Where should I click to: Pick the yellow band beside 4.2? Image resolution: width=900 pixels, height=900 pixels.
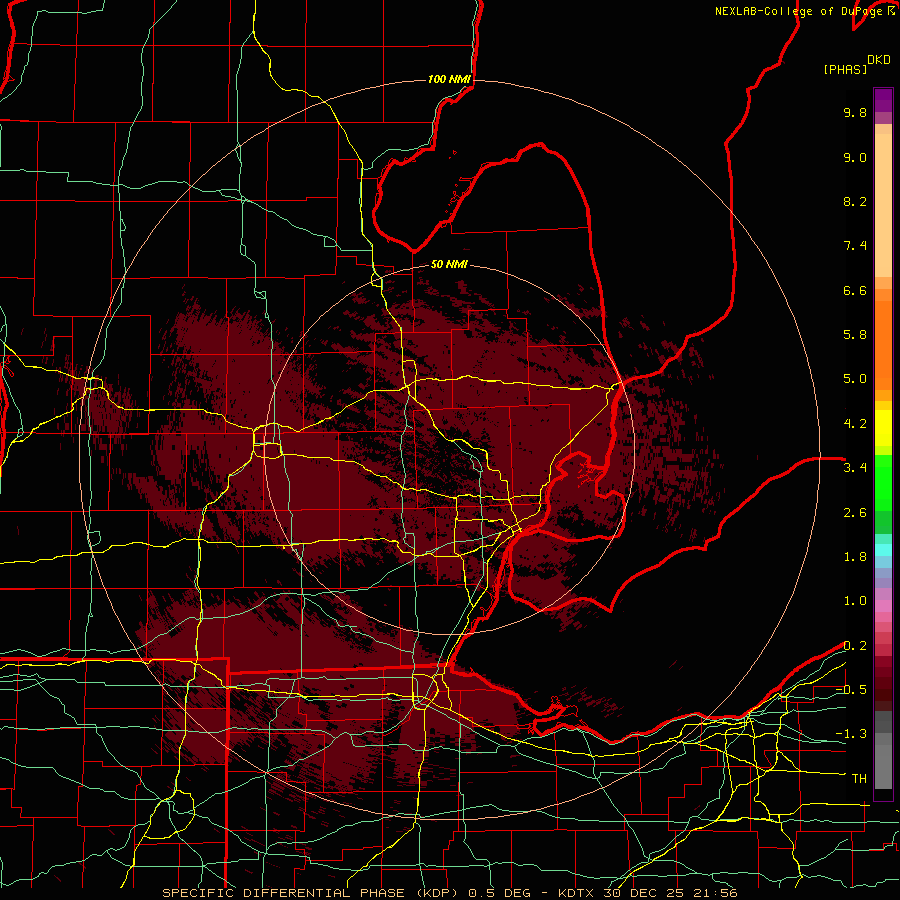(x=883, y=428)
